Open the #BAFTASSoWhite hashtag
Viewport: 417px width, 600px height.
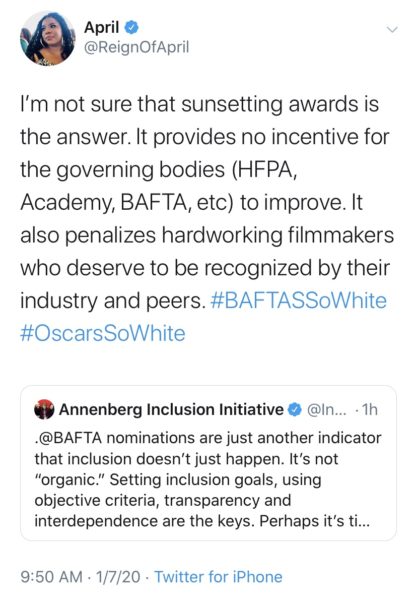point(299,300)
